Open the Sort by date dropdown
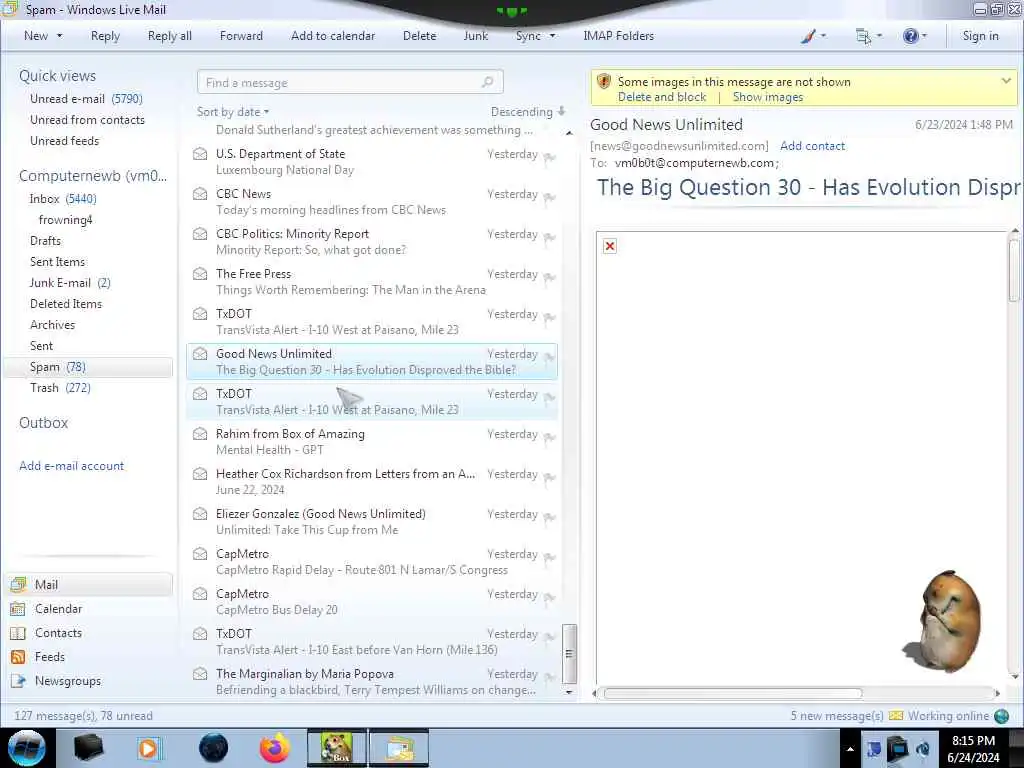This screenshot has width=1024, height=768. [233, 112]
